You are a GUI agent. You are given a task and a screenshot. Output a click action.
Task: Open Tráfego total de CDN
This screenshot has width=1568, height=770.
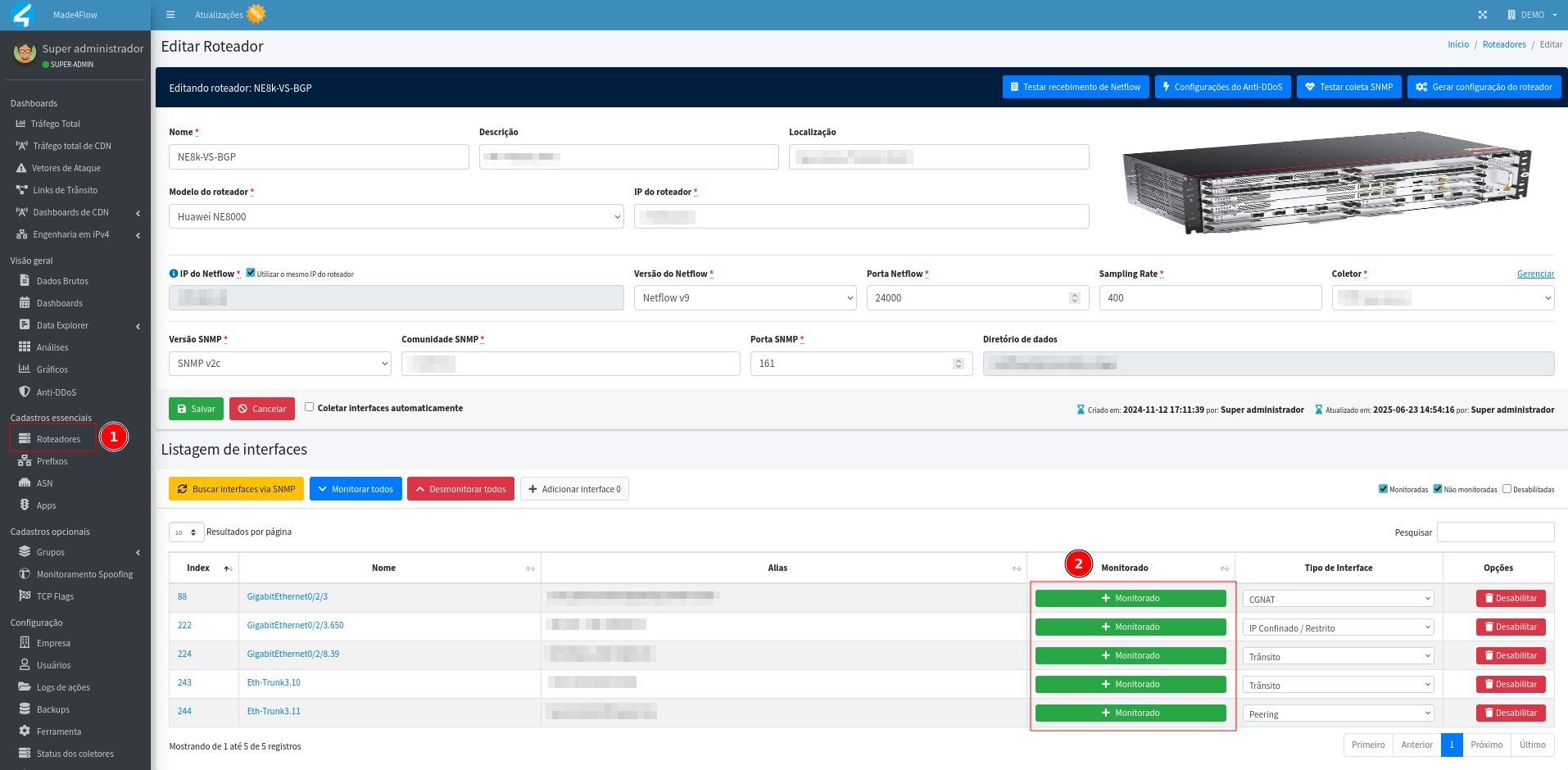tap(72, 146)
